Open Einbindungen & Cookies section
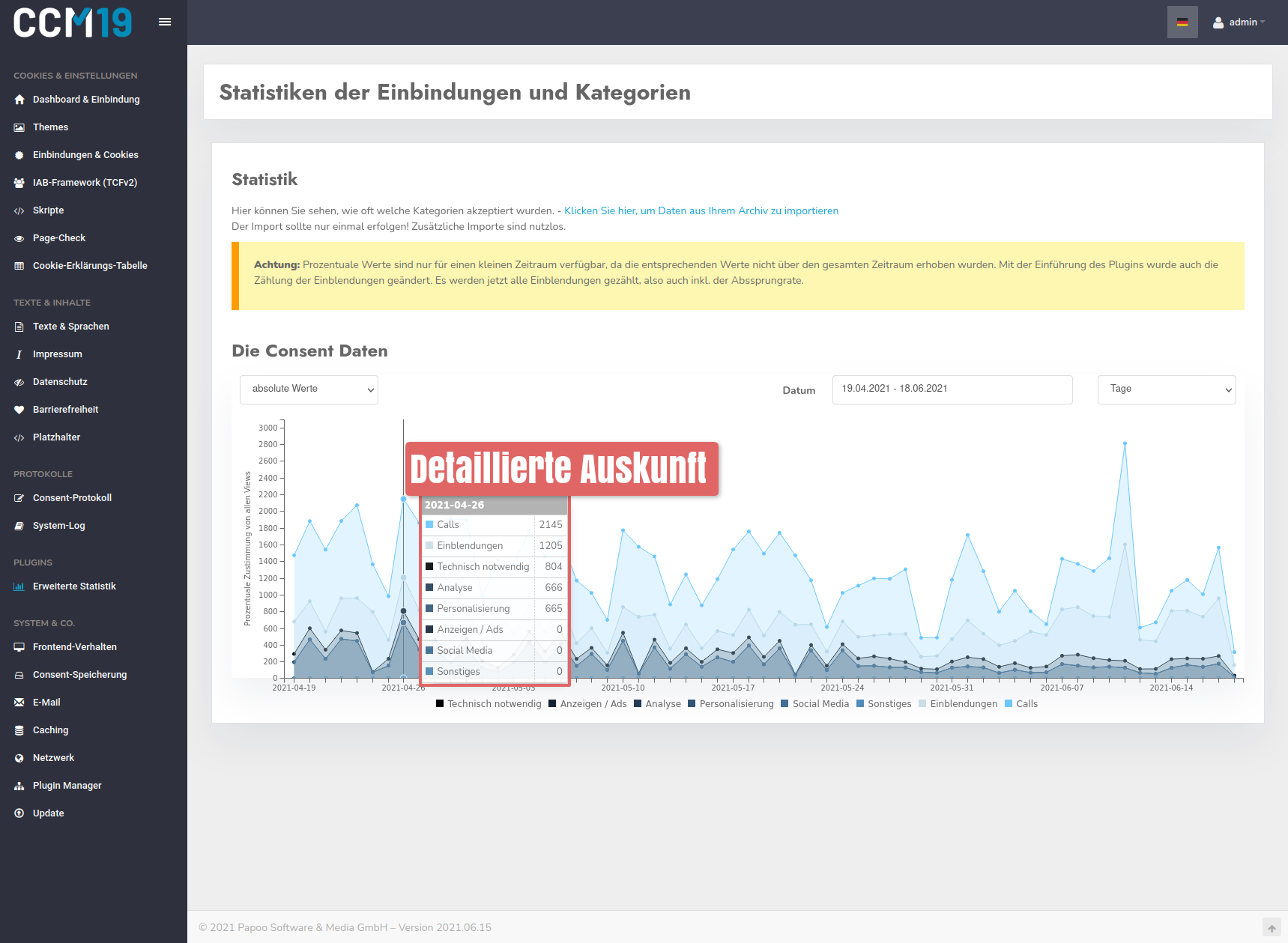Image resolution: width=1288 pixels, height=943 pixels. point(85,155)
